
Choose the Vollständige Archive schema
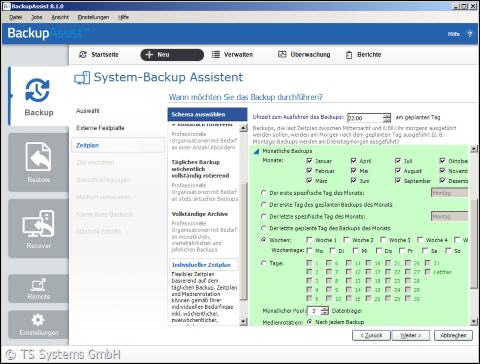[x=200, y=214]
